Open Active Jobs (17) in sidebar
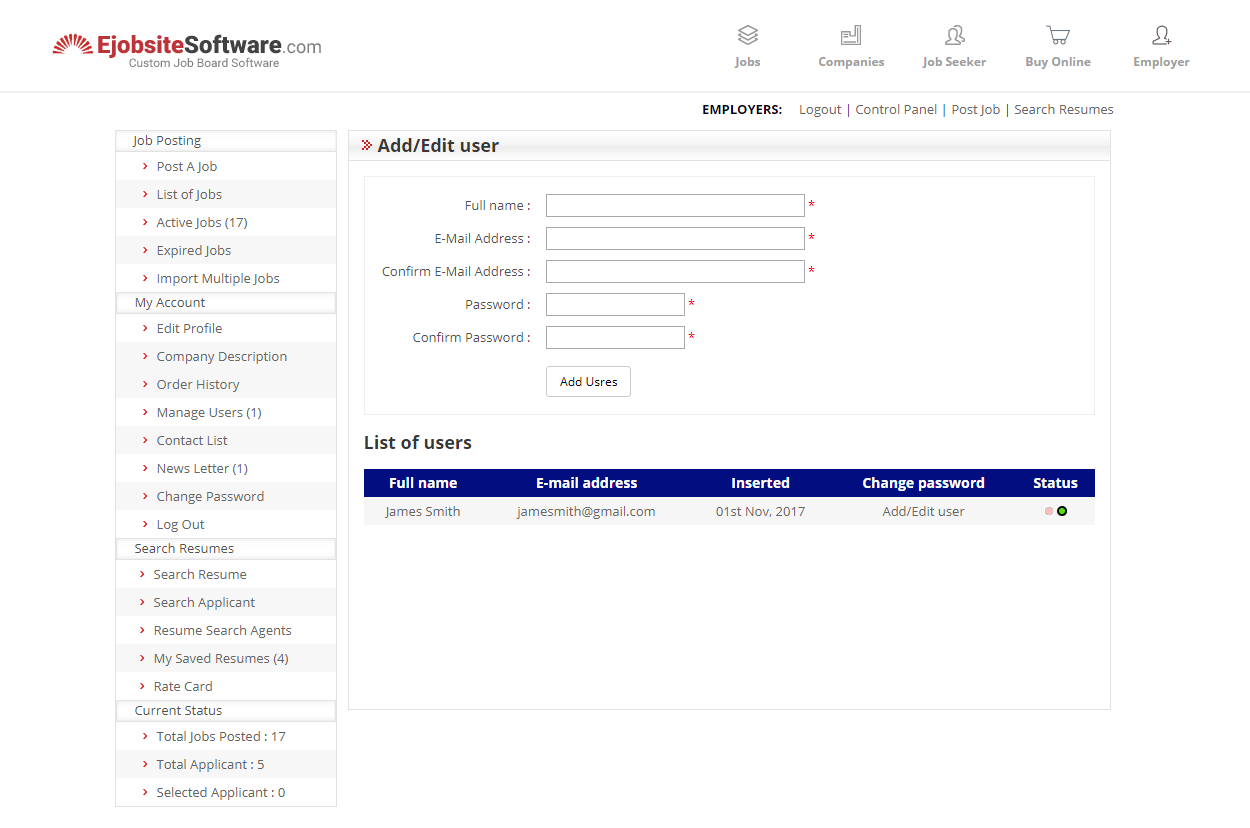This screenshot has height=828, width=1250. pos(202,223)
